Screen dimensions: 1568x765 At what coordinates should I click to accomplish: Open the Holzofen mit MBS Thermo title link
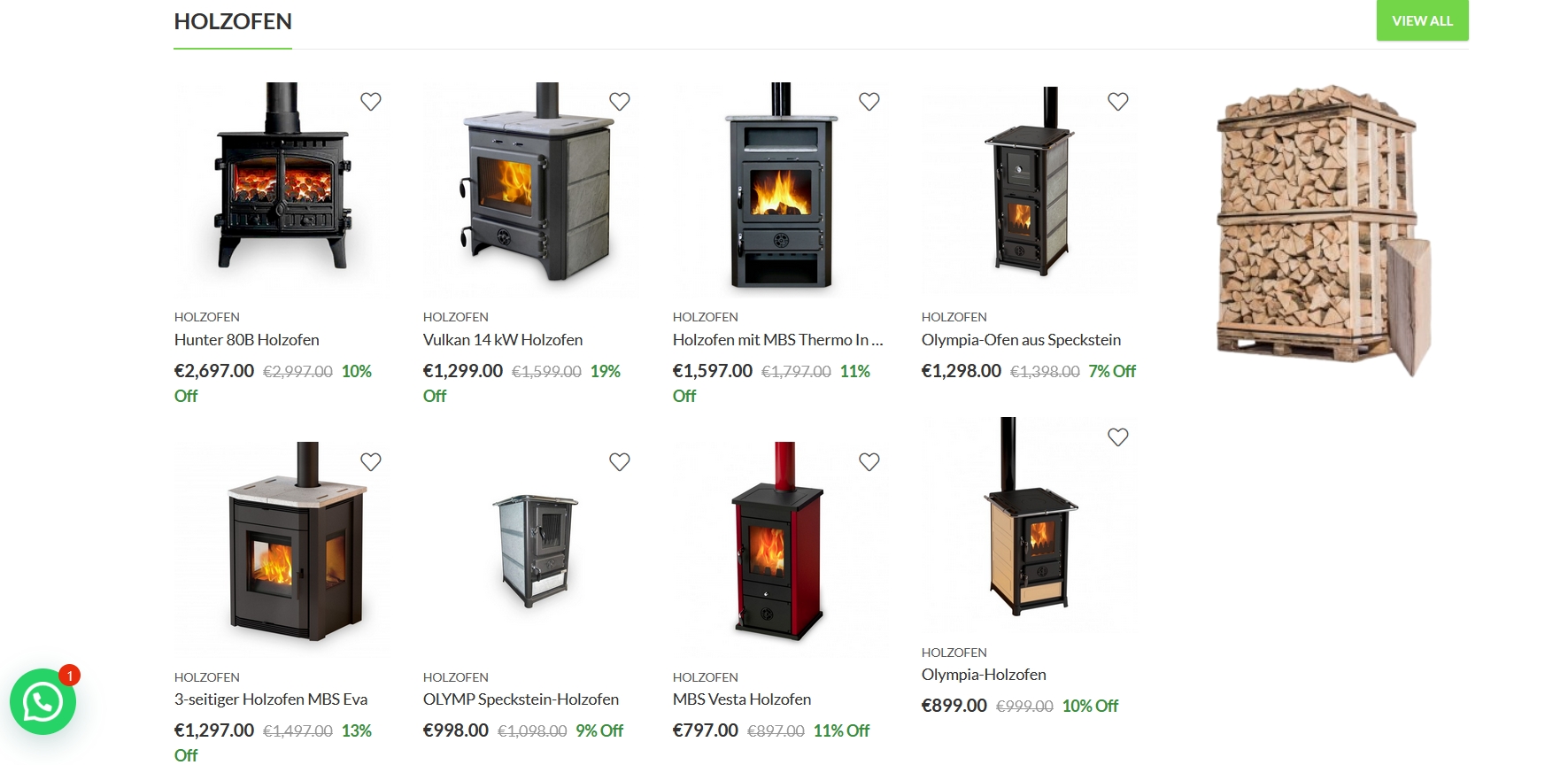point(777,340)
